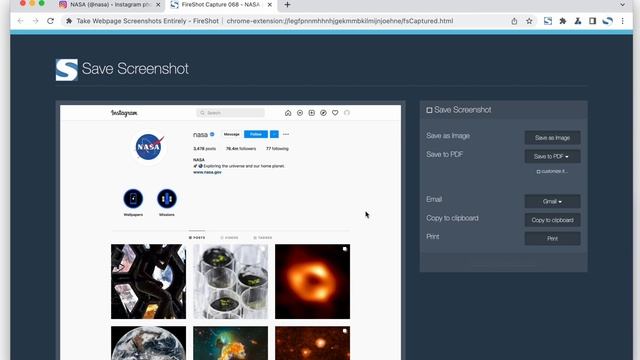640x360 pixels.
Task: Click the www.nasa.gov link
Action: (207, 172)
